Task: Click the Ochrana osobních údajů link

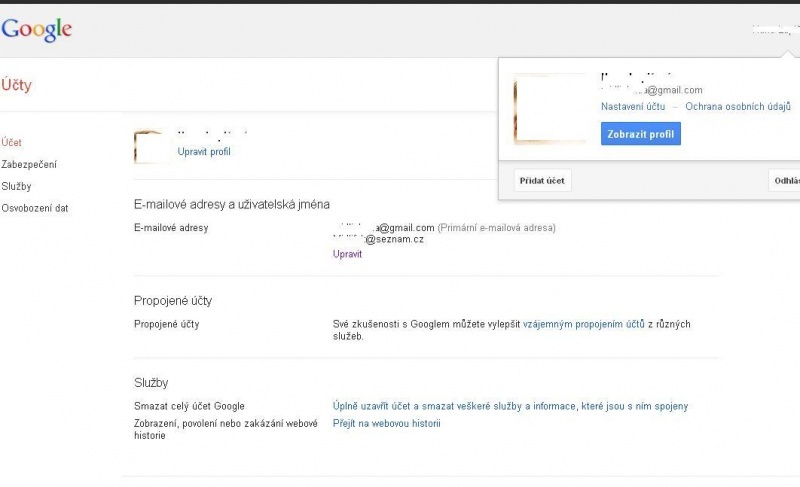Action: click(x=738, y=106)
